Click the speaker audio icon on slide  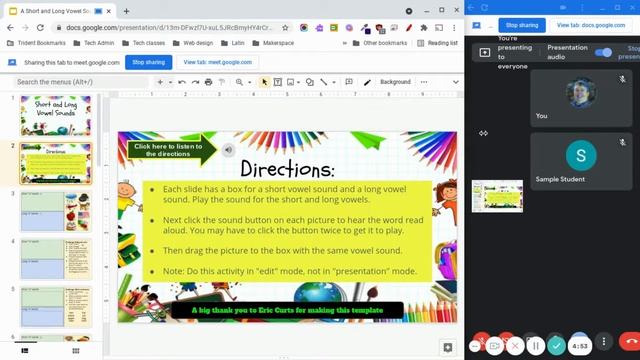coord(229,150)
